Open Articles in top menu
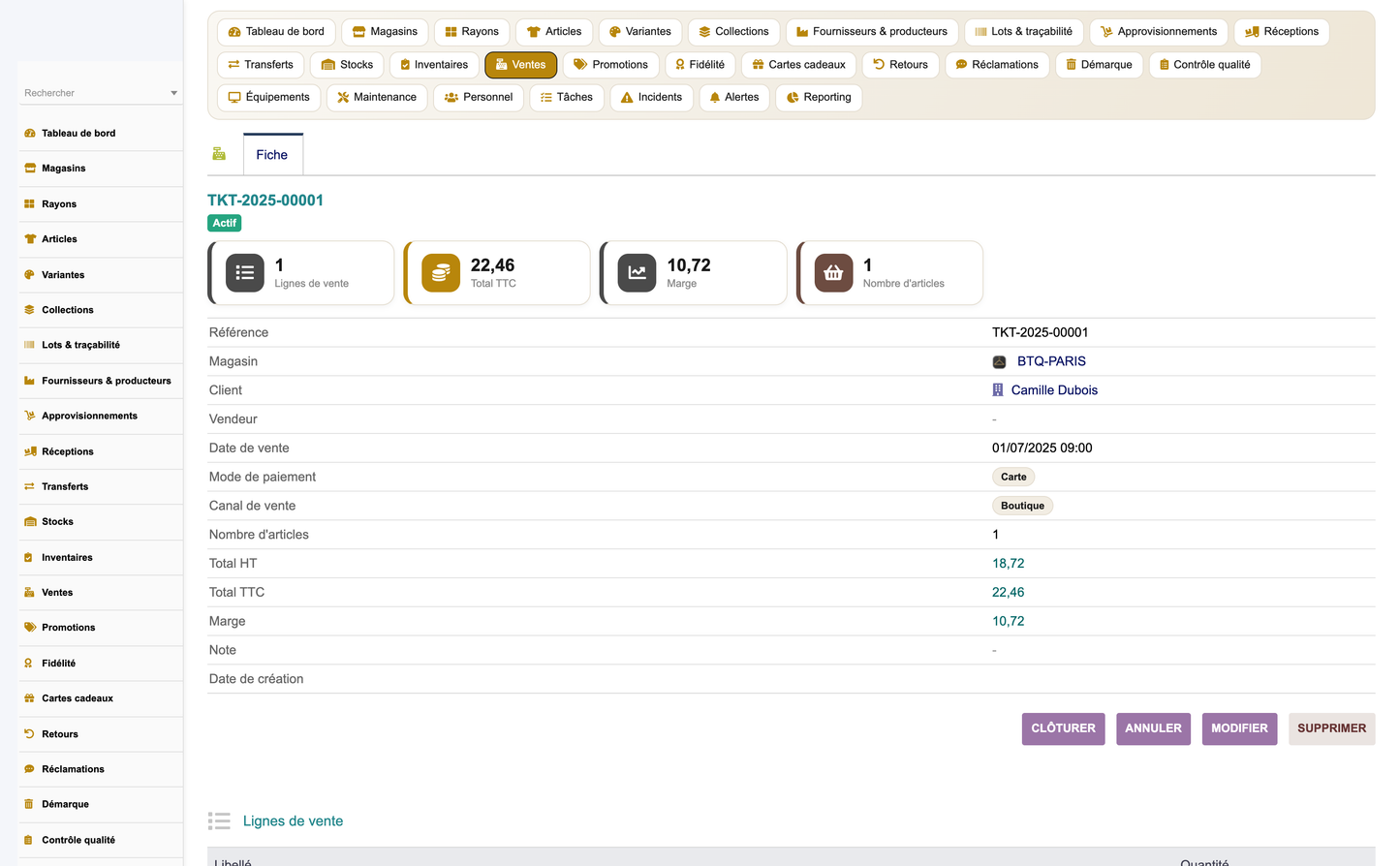This screenshot has width=1400, height=866. tap(554, 32)
